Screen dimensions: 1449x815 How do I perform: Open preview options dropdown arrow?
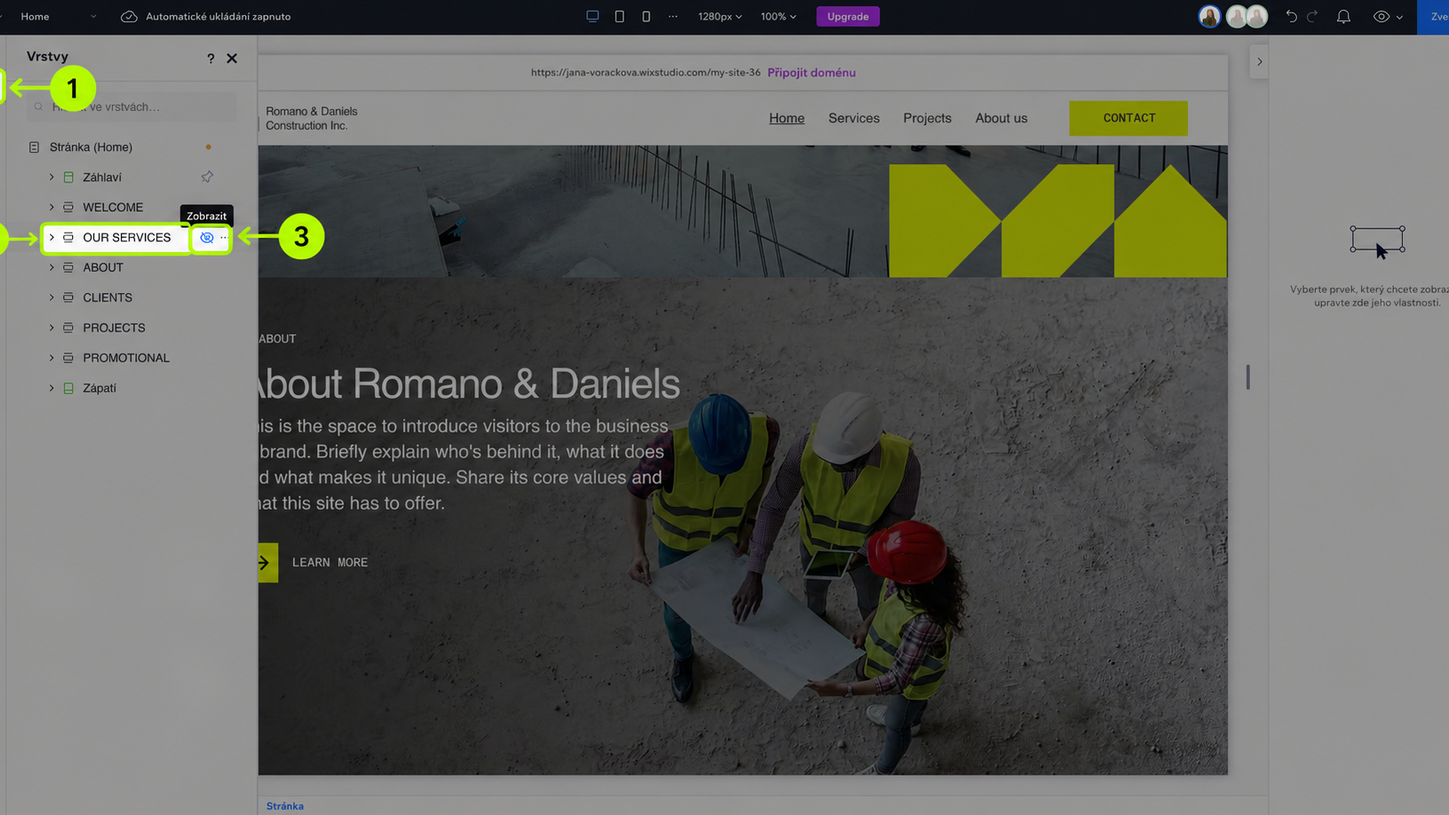(x=1399, y=17)
